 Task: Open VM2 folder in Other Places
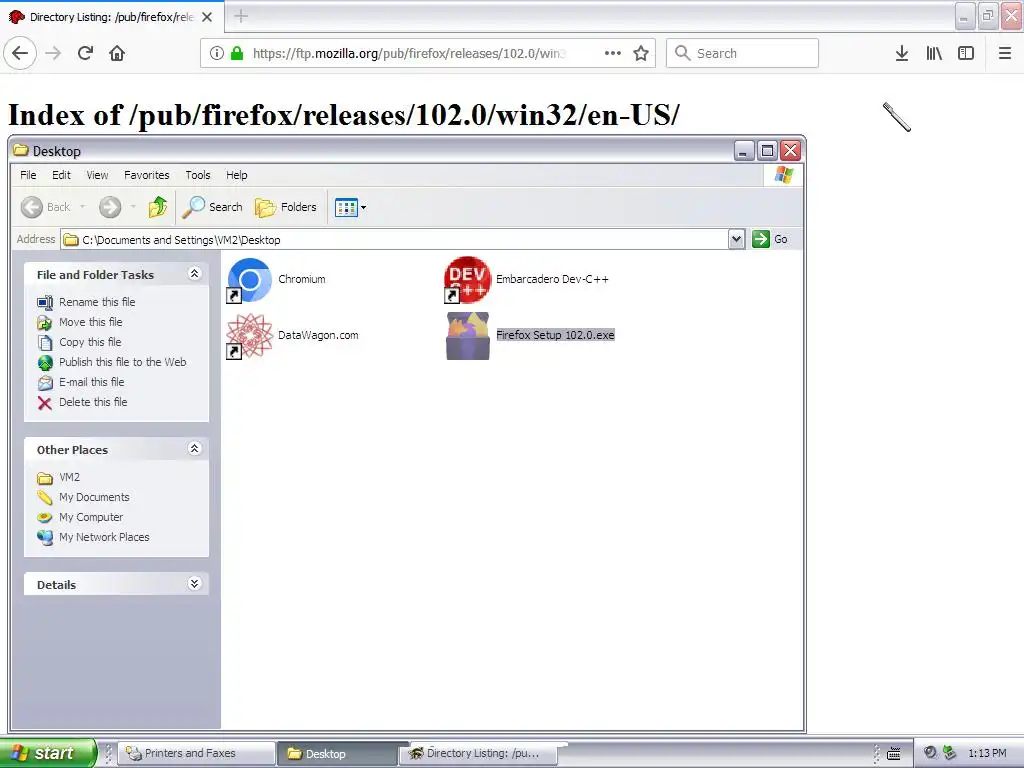pyautogui.click(x=70, y=477)
